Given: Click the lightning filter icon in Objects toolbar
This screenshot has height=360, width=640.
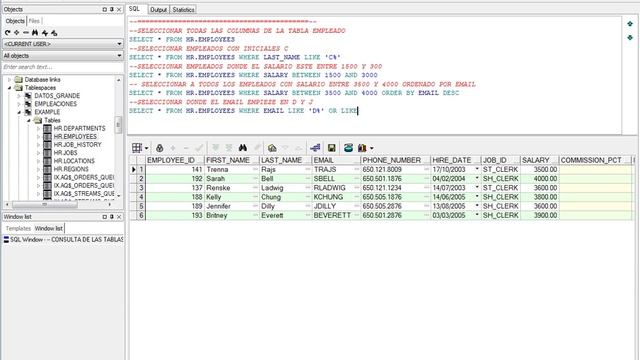Looking at the screenshot, I should [x=44, y=33].
